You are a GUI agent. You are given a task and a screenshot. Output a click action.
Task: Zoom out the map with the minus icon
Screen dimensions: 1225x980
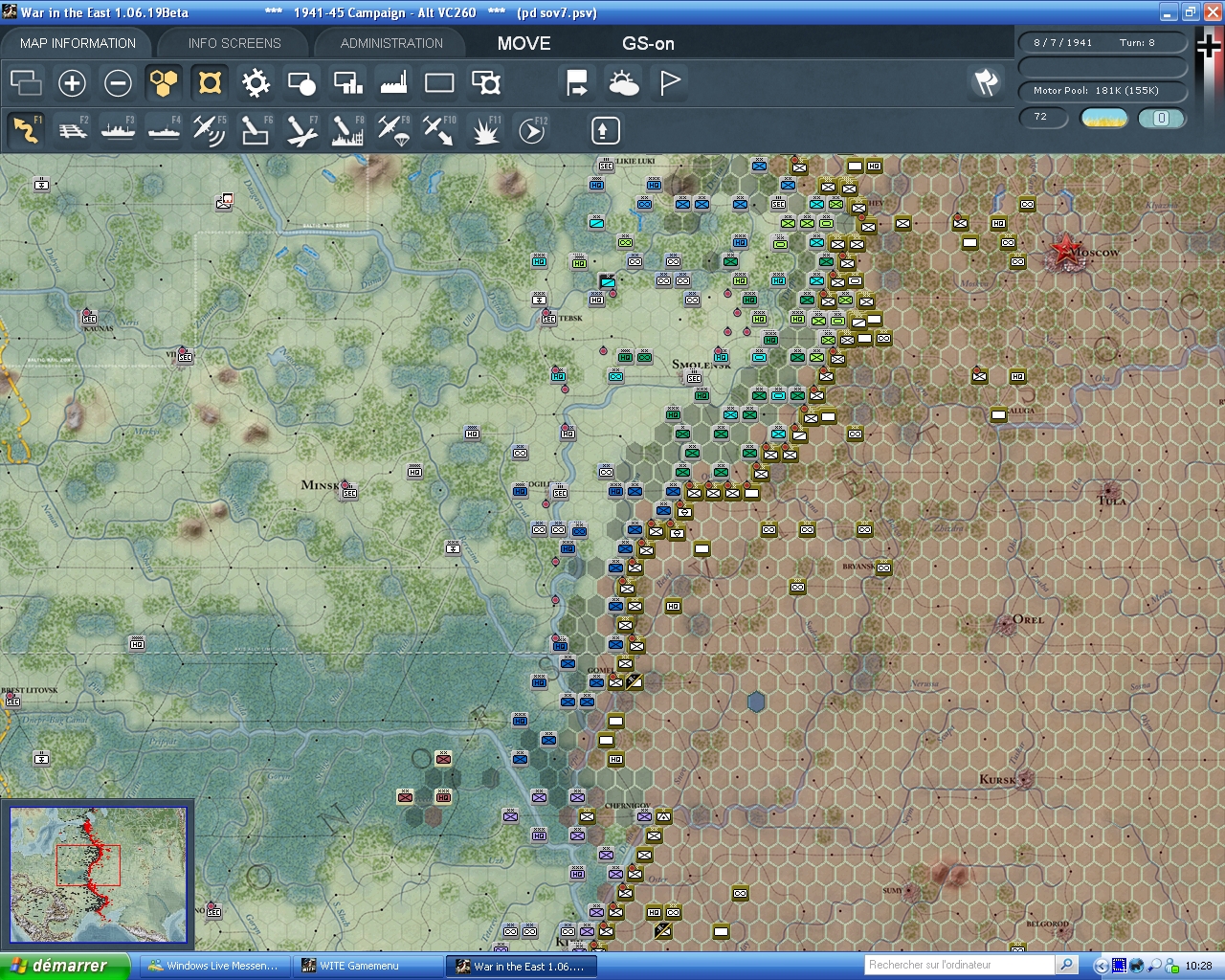118,83
